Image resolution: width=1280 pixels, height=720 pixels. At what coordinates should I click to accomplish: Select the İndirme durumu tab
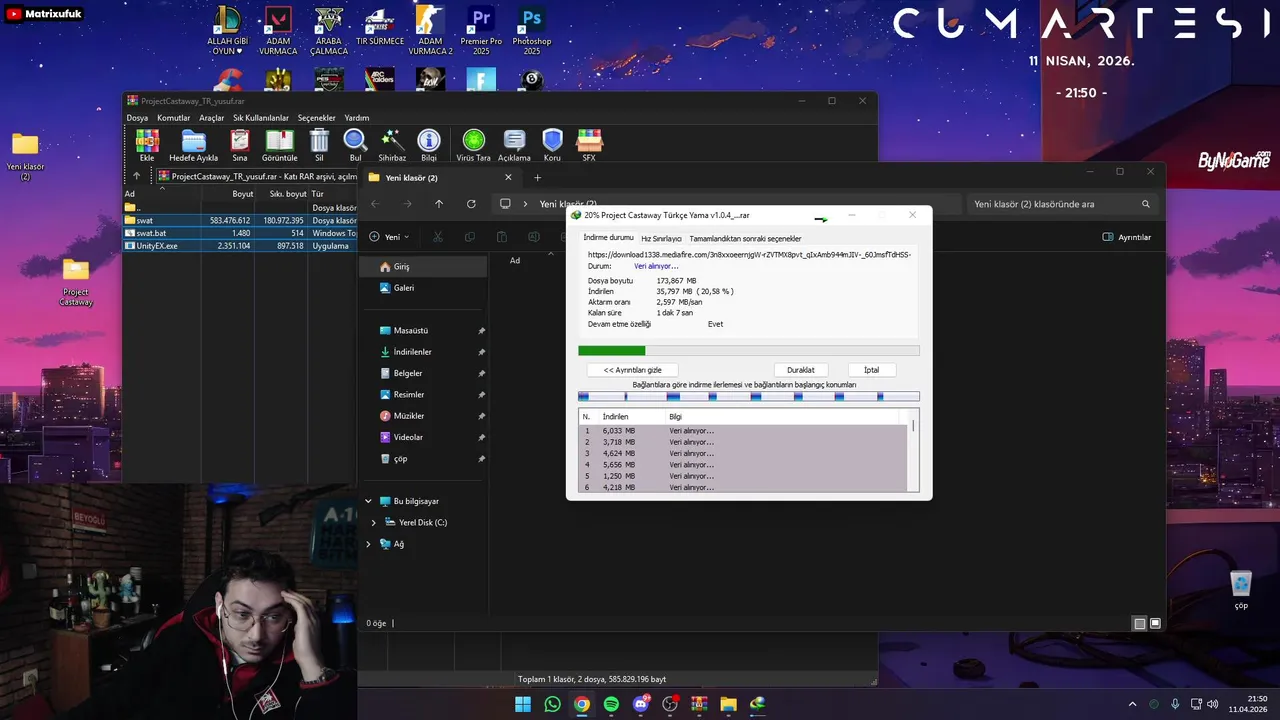point(608,238)
